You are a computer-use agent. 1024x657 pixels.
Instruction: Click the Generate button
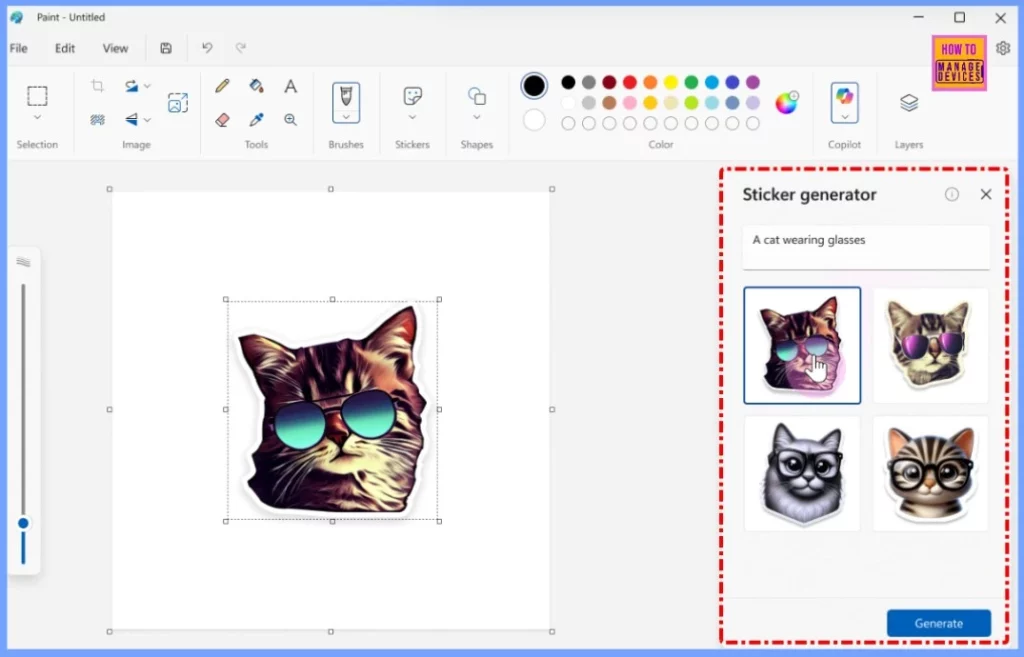pos(938,623)
